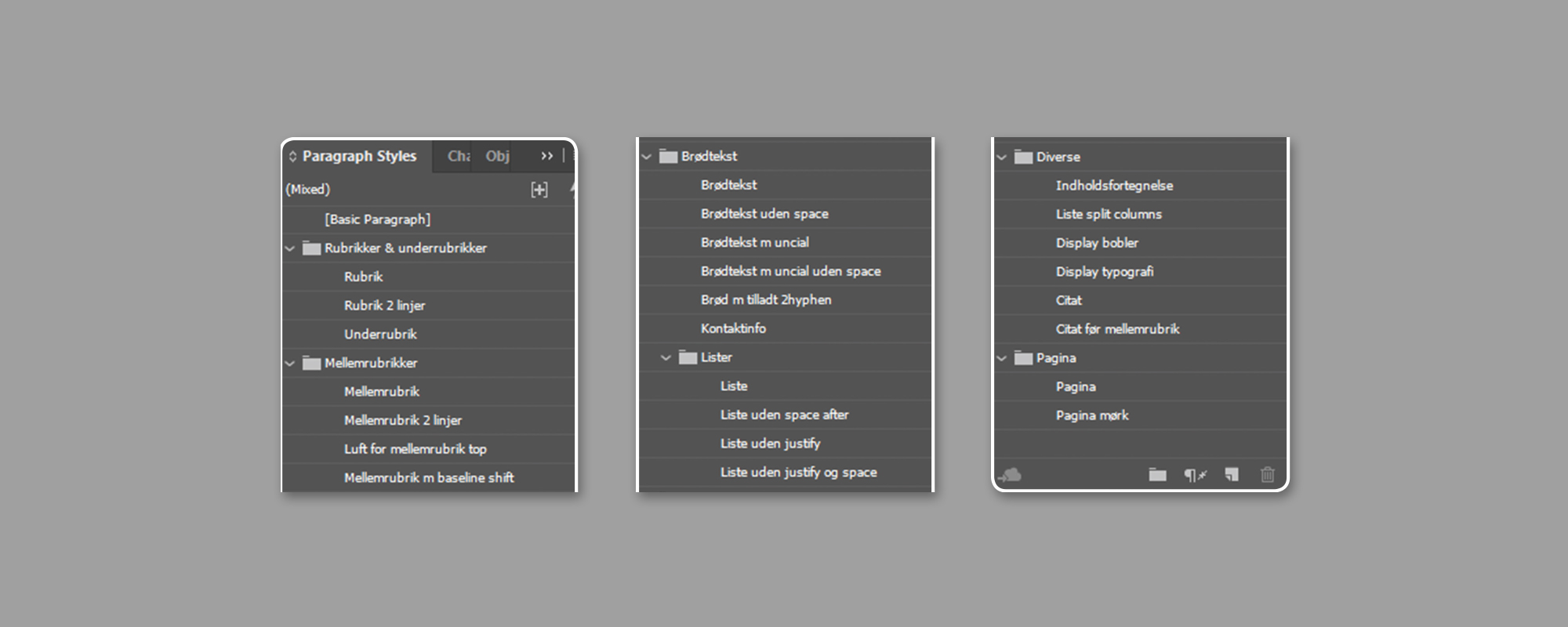This screenshot has width=1568, height=627.
Task: Click the double-arrow icon next to Obj tab
Action: point(546,156)
